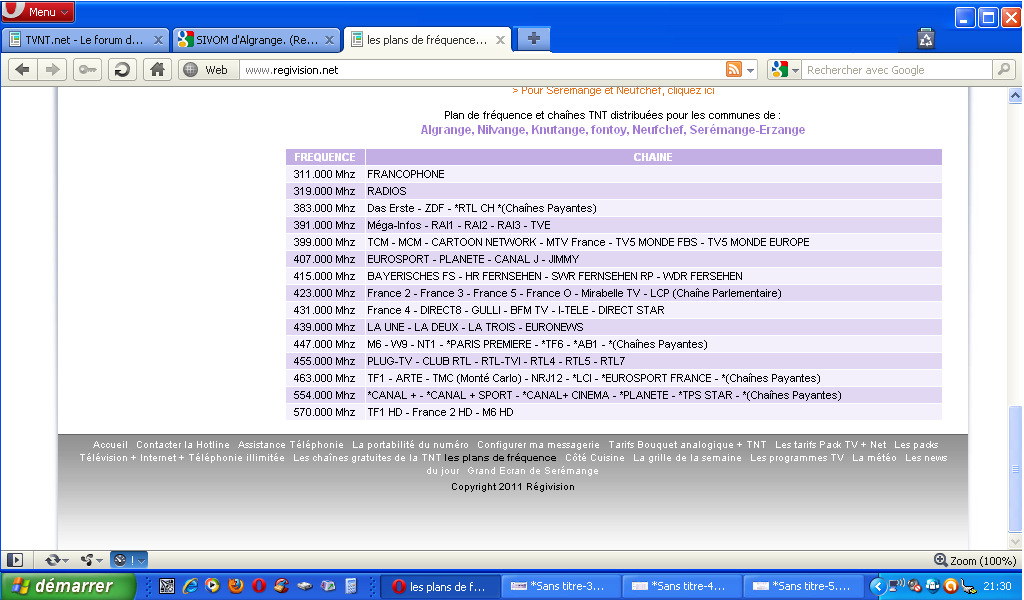Click the vertical scrollbar up arrow
This screenshot has width=1024, height=600.
pyautogui.click(x=1015, y=96)
